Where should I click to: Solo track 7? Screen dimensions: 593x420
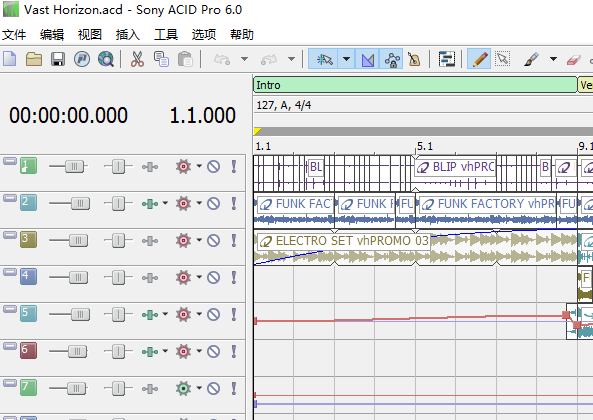click(x=234, y=388)
